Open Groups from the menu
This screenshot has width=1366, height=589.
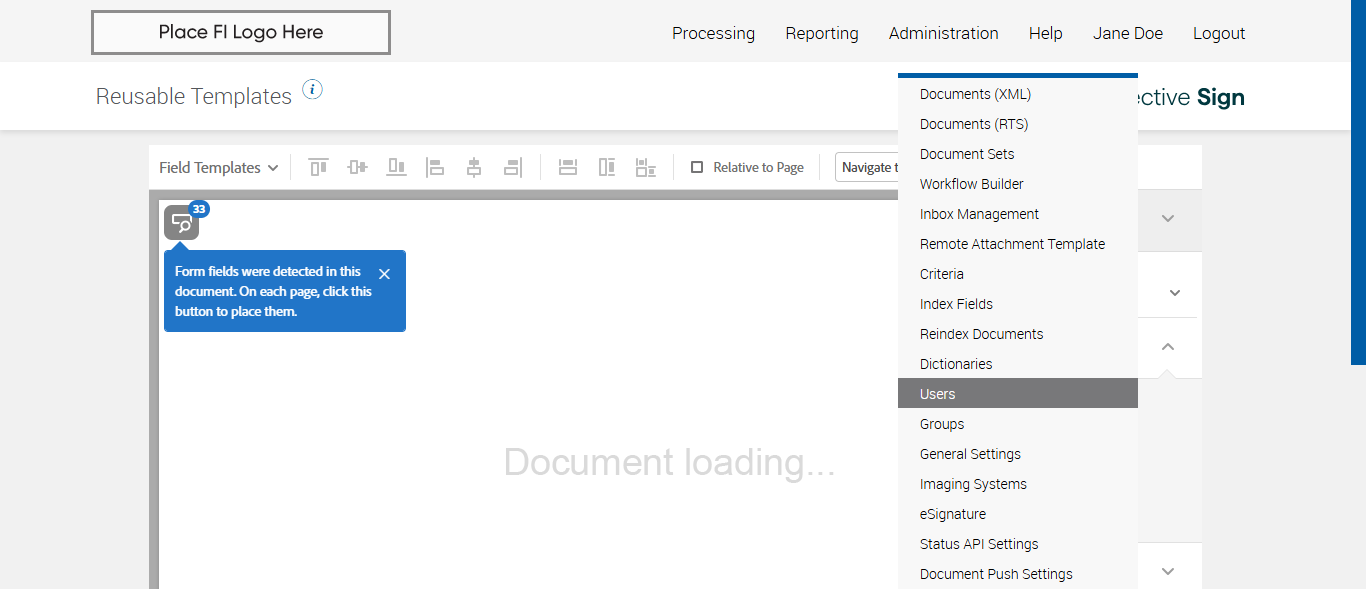click(1018, 424)
